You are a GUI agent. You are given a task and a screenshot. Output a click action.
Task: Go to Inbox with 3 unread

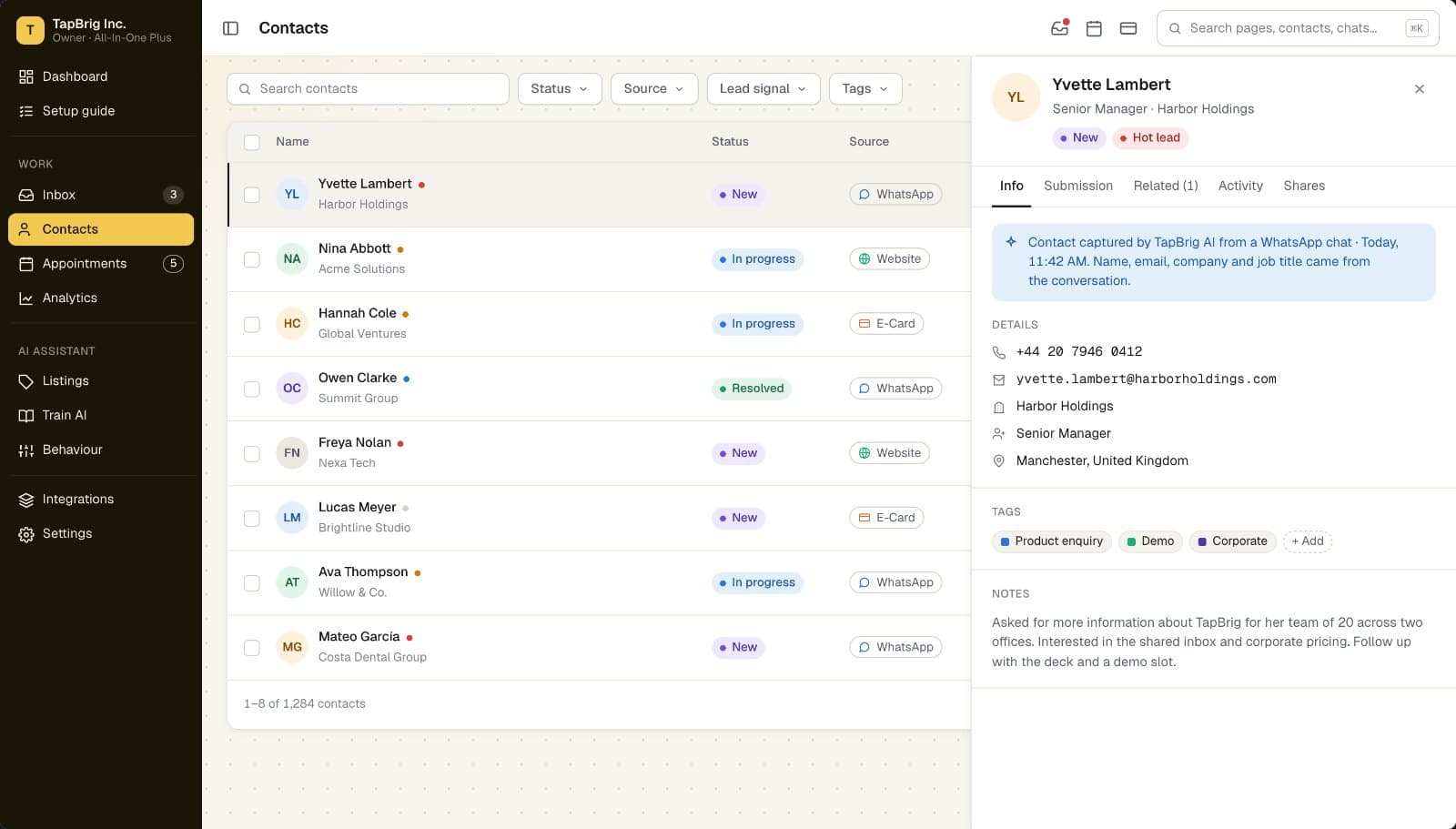(x=101, y=195)
